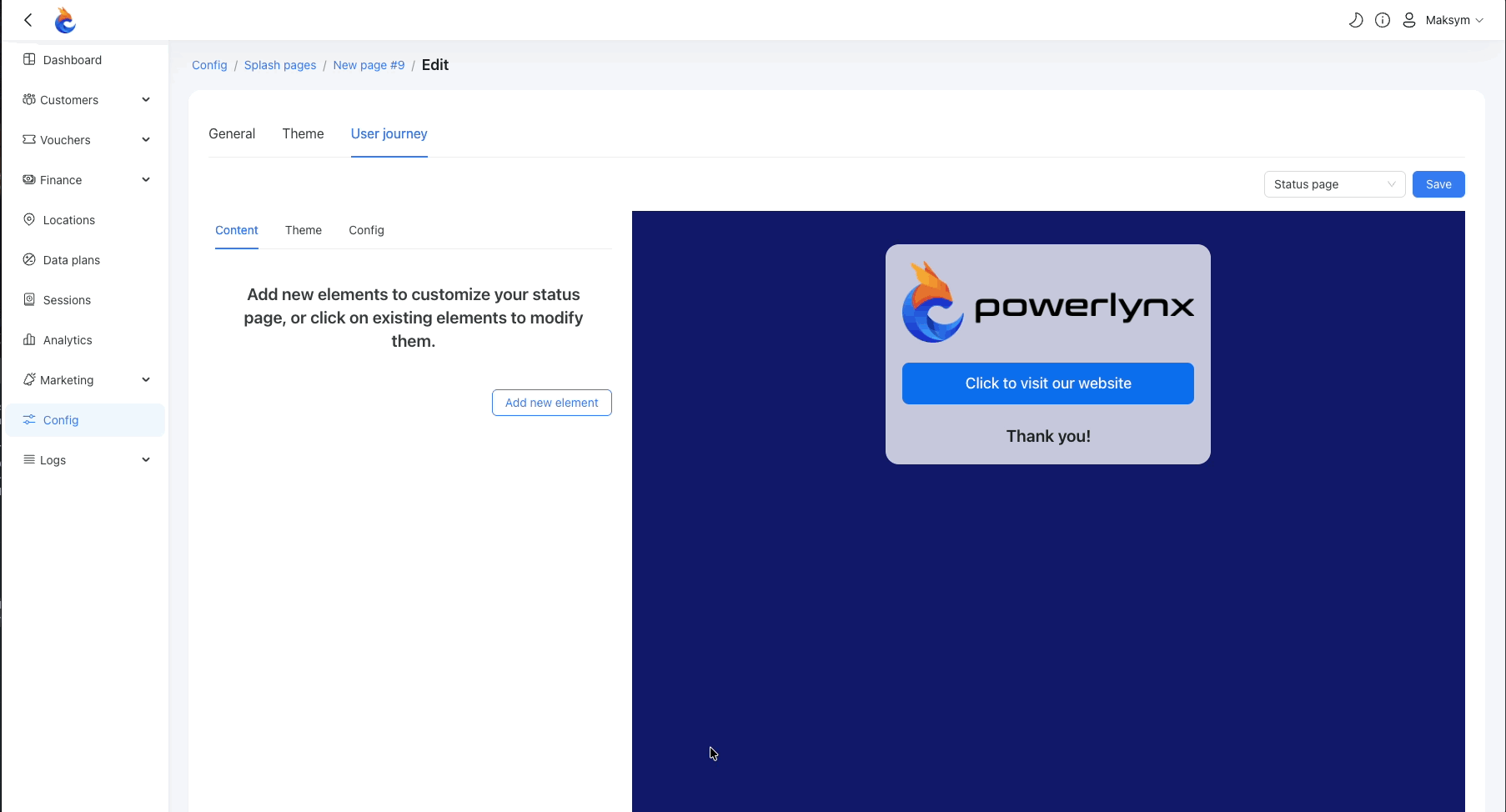Expand the Customers menu chevron
Screen dimensions: 1506x812
pyautogui.click(x=146, y=100)
